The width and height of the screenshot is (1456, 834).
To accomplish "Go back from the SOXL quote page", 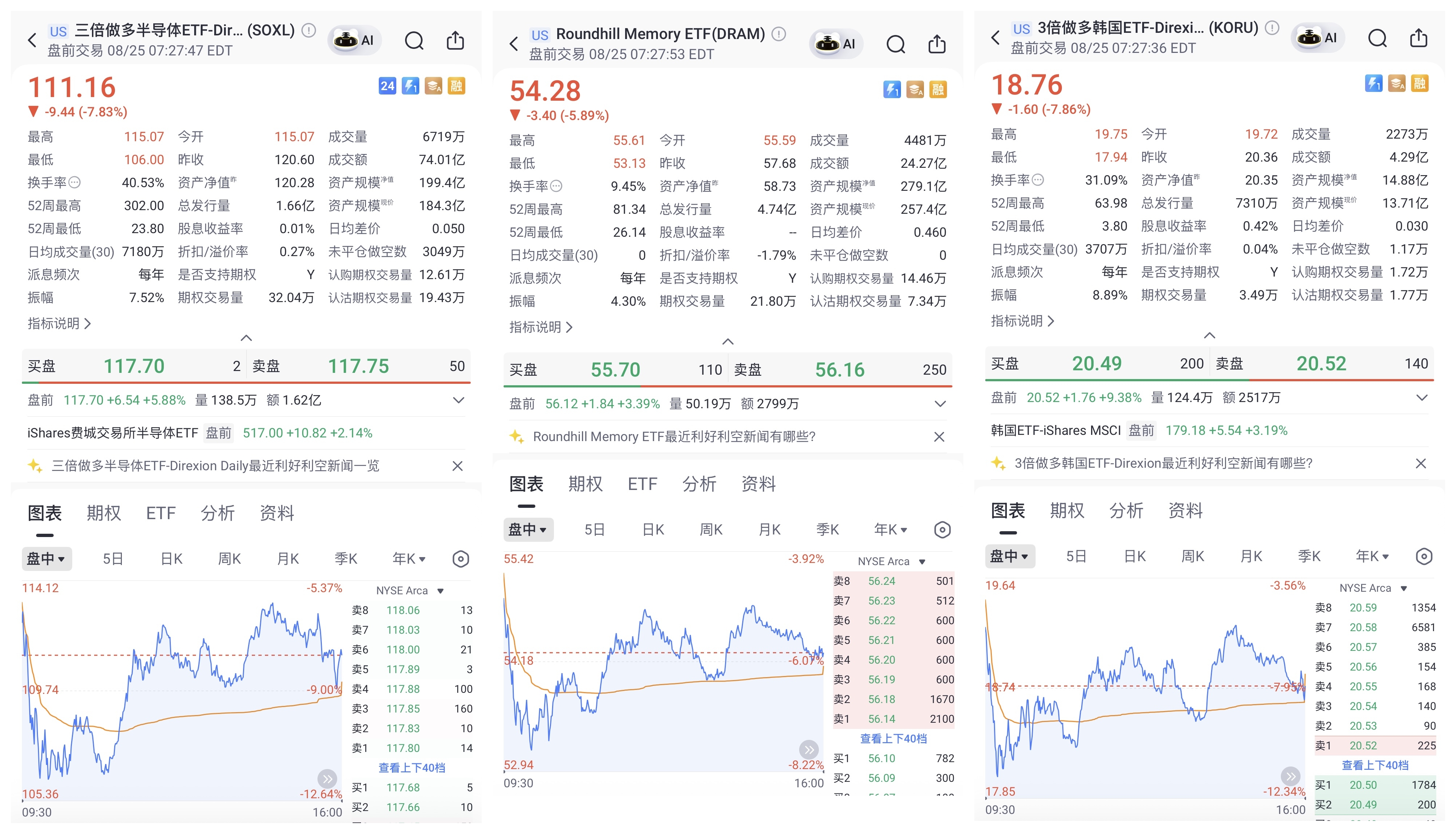I will (32, 40).
